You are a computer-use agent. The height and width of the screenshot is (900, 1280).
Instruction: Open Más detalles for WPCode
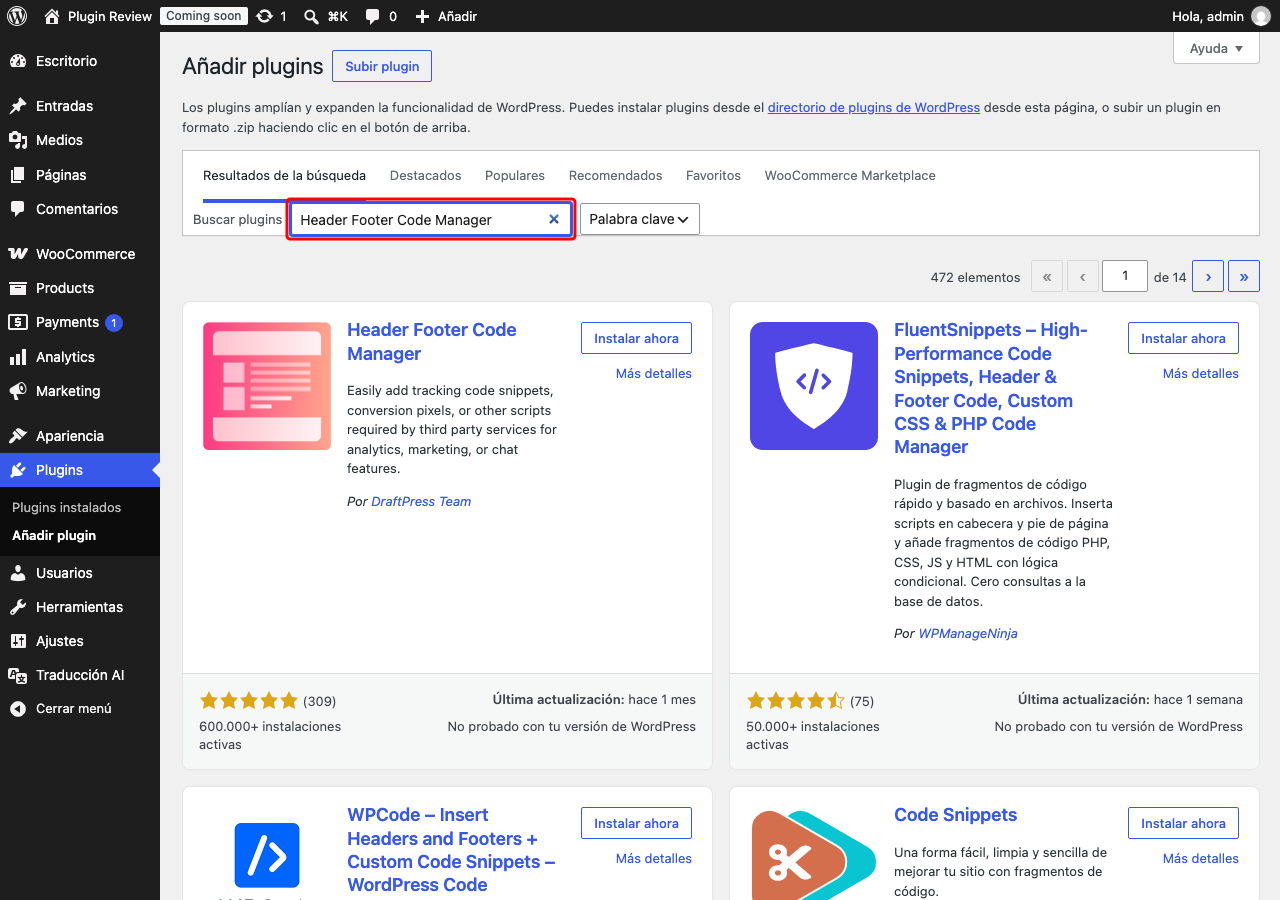coord(654,858)
